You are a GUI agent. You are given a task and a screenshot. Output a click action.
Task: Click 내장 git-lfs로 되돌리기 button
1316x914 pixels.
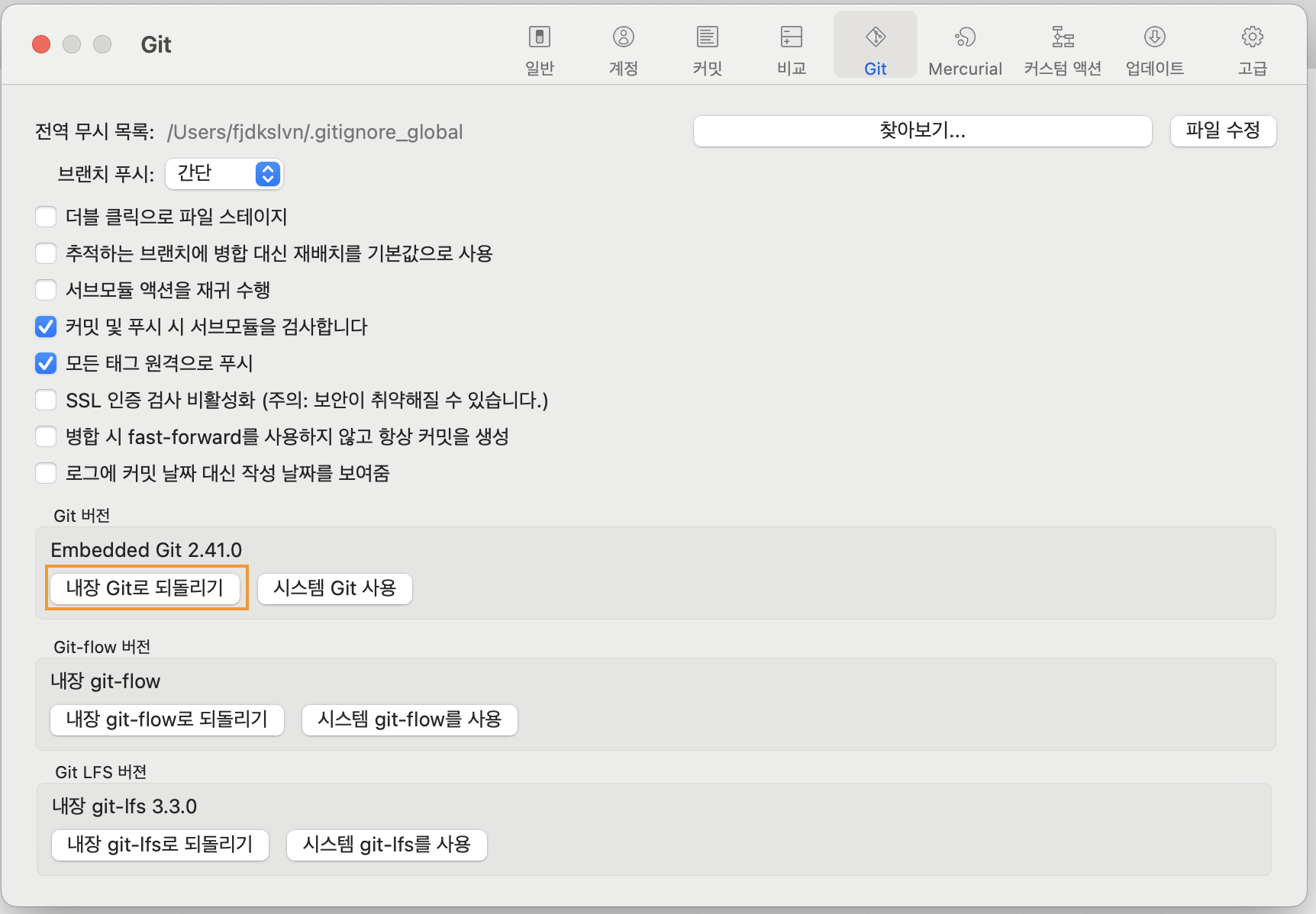pyautogui.click(x=160, y=845)
